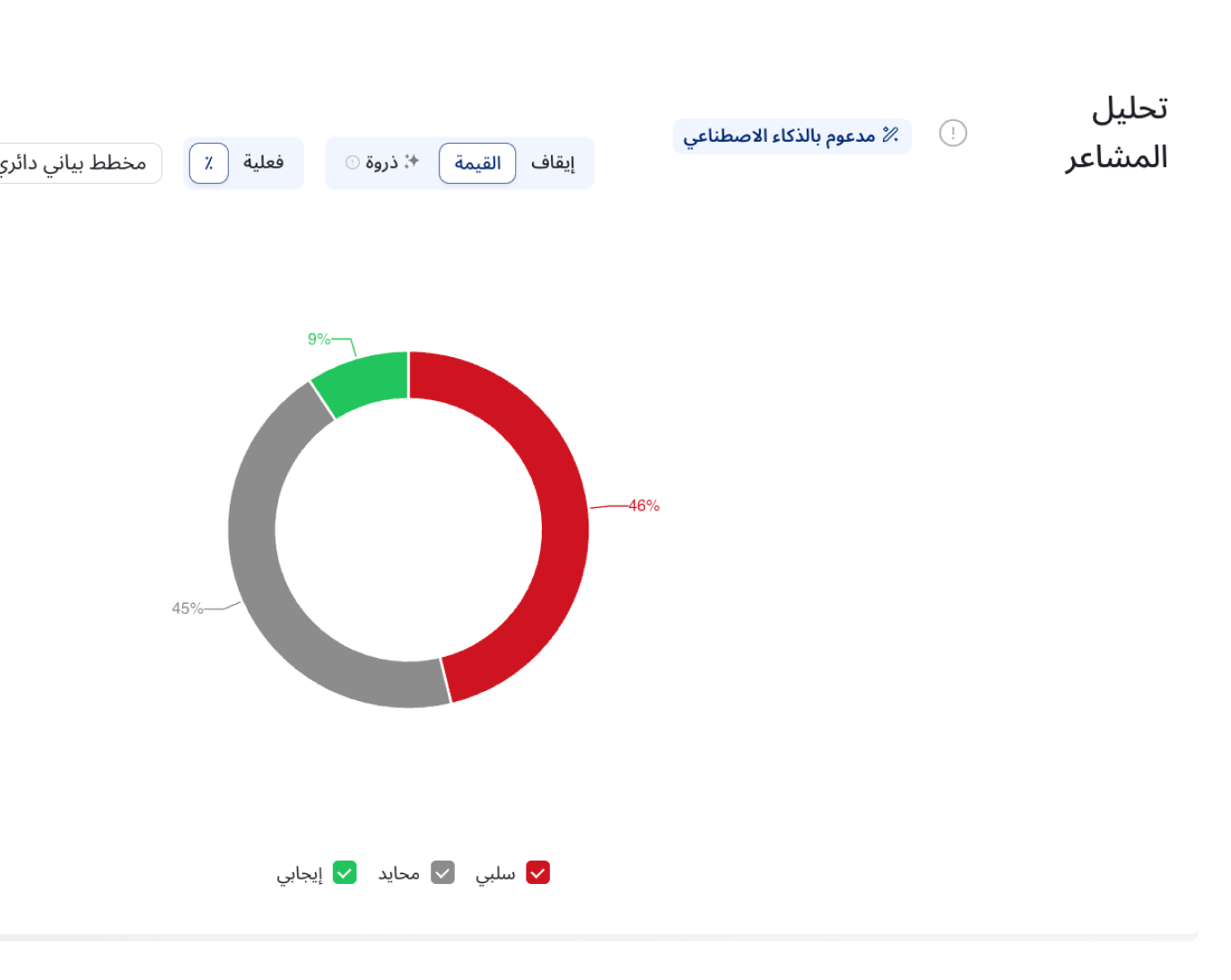Click the تحليل المشاعر heading
The image size is (1231, 980).
(x=1117, y=133)
